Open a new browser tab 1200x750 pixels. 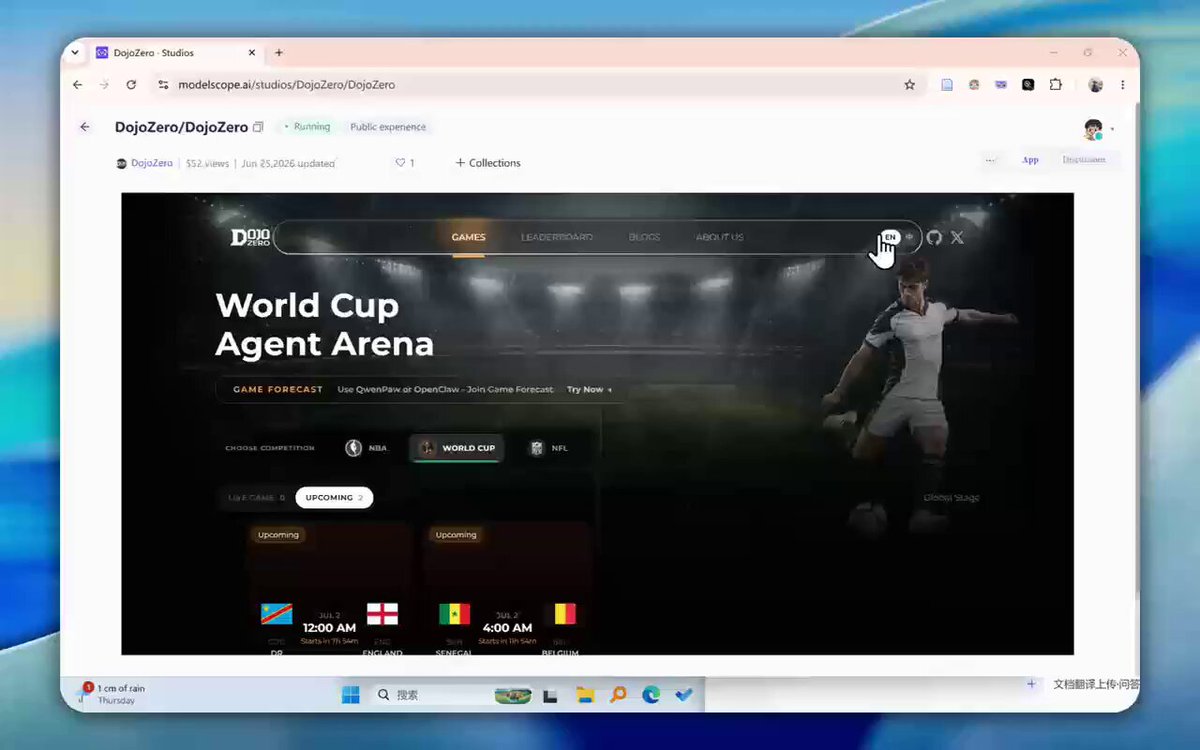(279, 53)
